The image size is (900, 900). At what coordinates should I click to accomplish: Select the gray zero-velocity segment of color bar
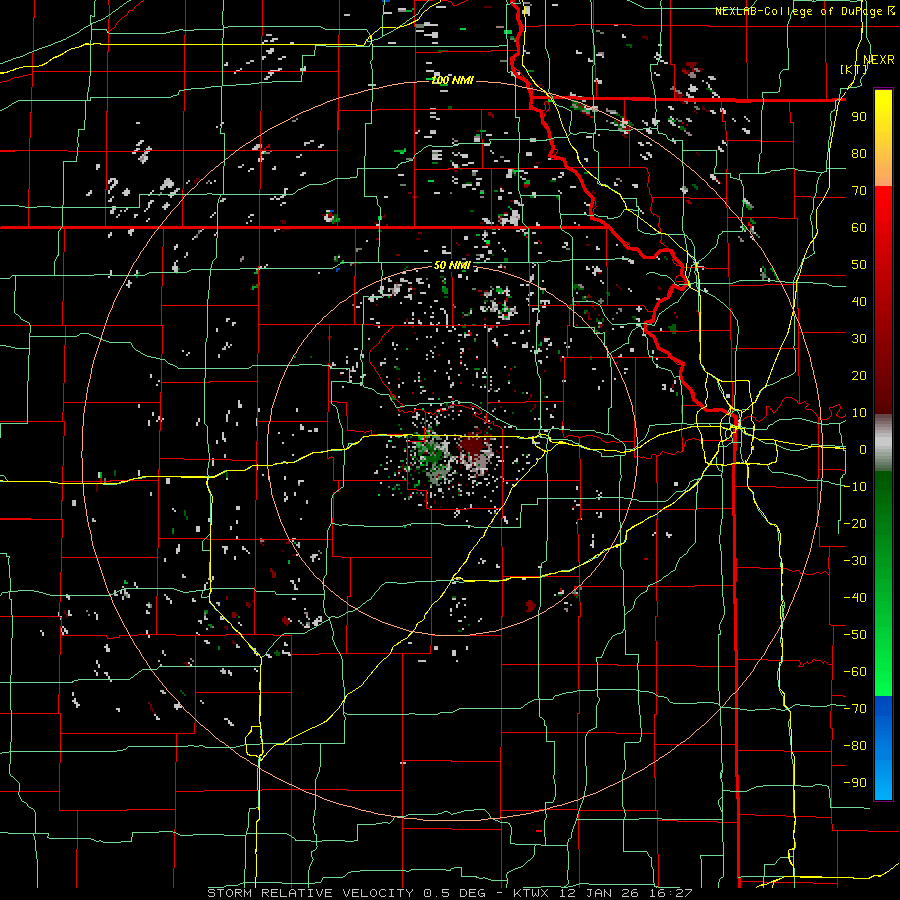pos(883,442)
